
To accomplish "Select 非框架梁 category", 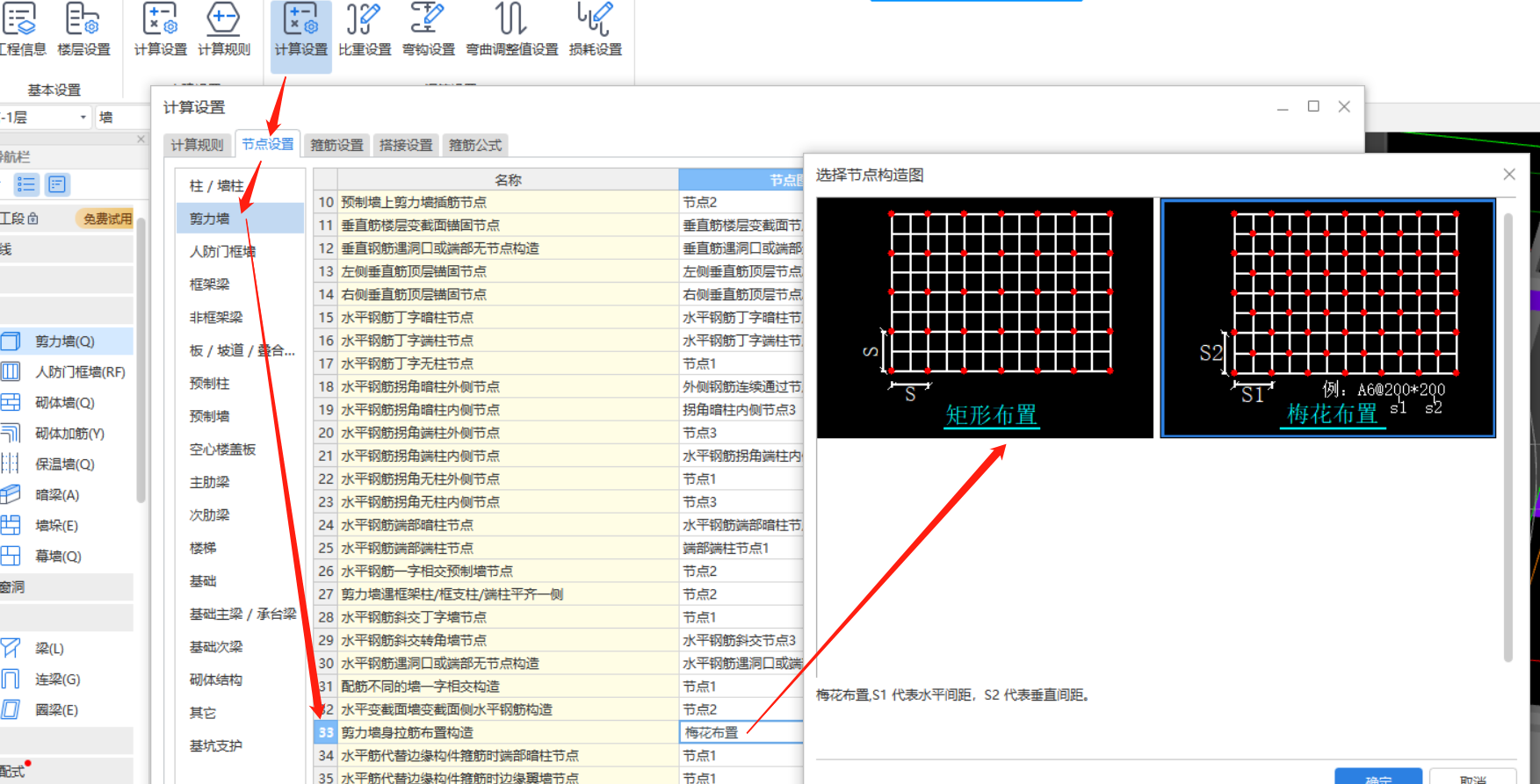I will click(x=240, y=317).
